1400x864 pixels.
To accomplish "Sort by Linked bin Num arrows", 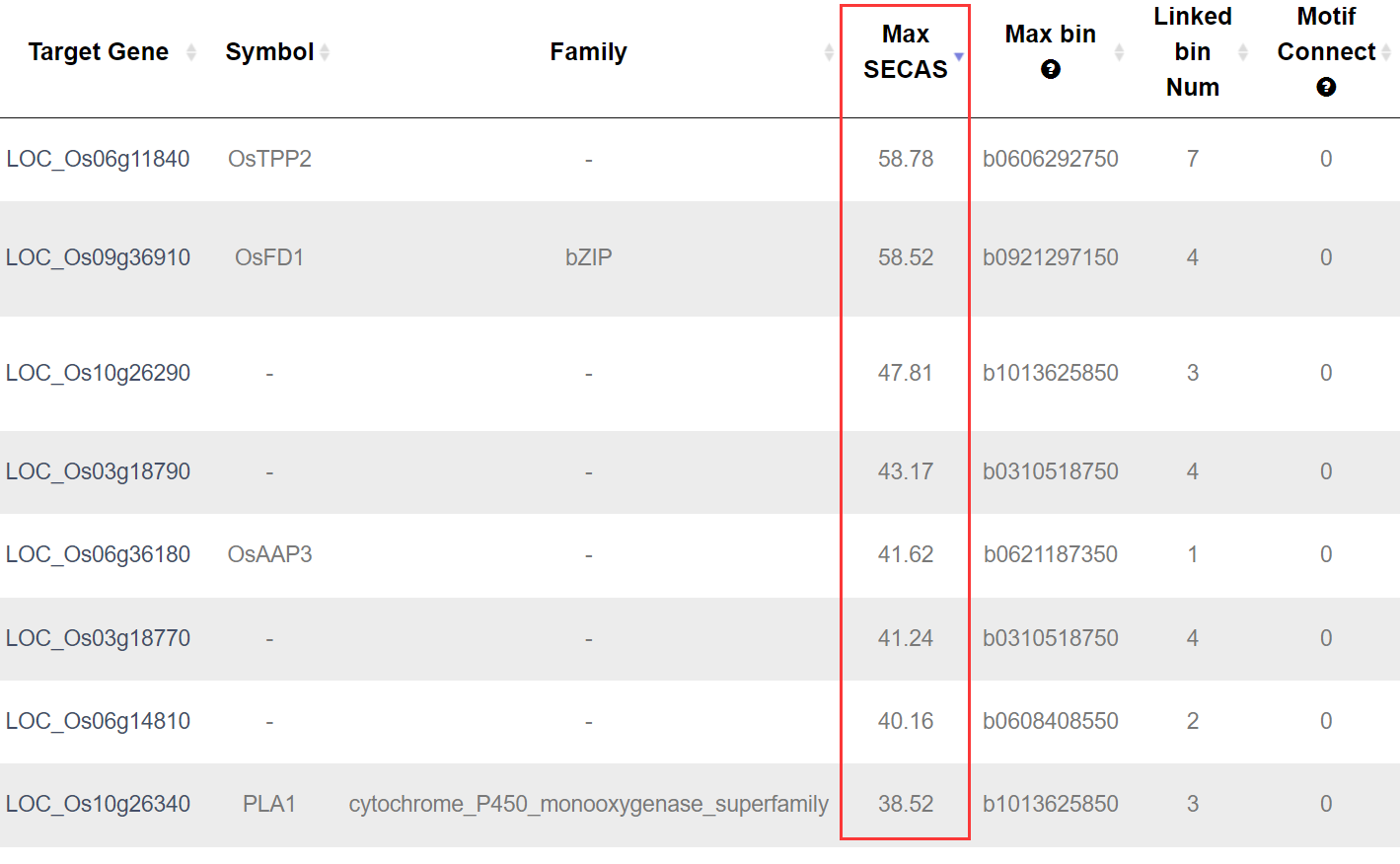I will (x=1243, y=52).
